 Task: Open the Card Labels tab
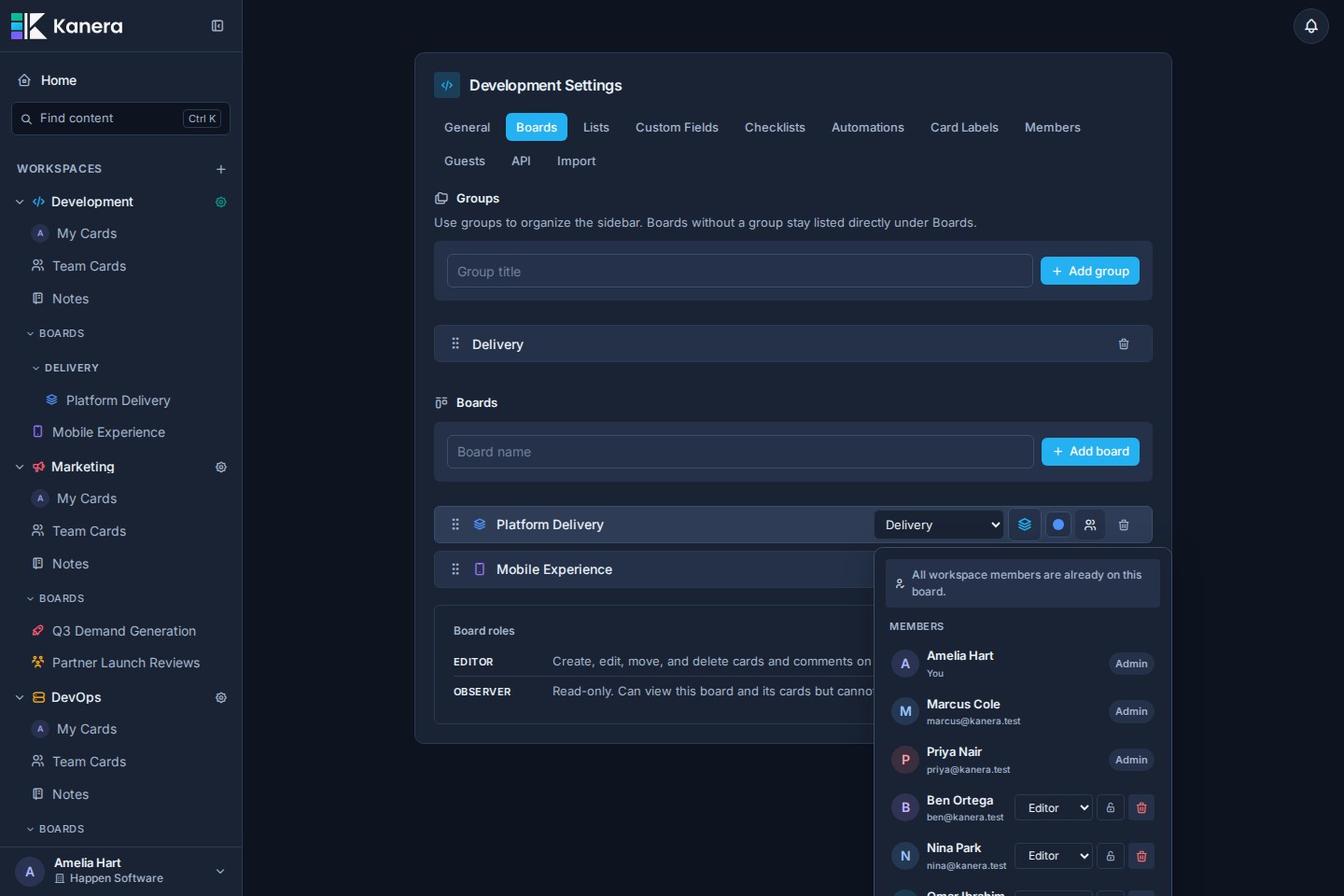[964, 127]
